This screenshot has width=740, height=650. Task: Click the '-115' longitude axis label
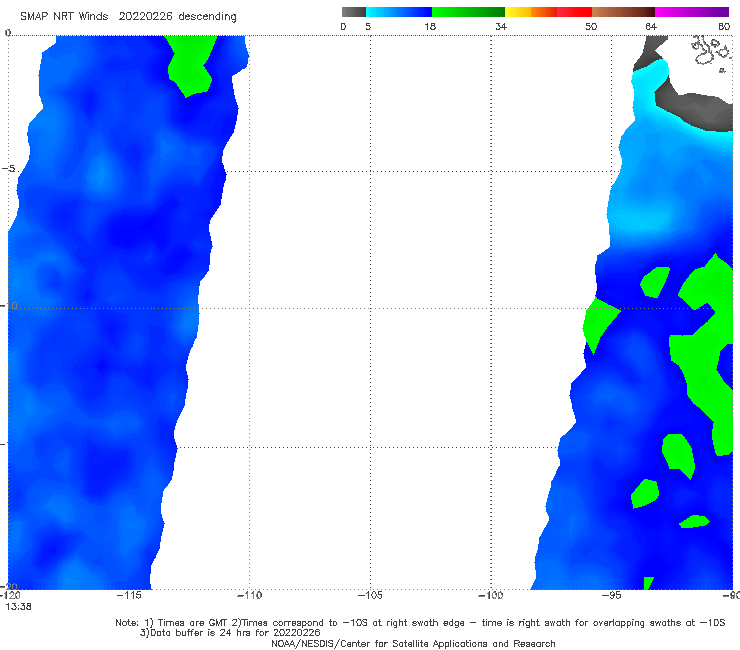coord(129,595)
